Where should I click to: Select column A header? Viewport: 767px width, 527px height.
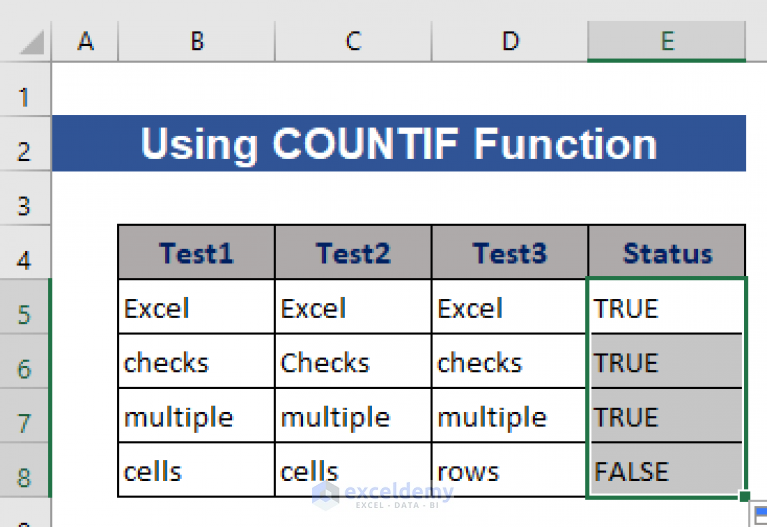click(x=85, y=41)
